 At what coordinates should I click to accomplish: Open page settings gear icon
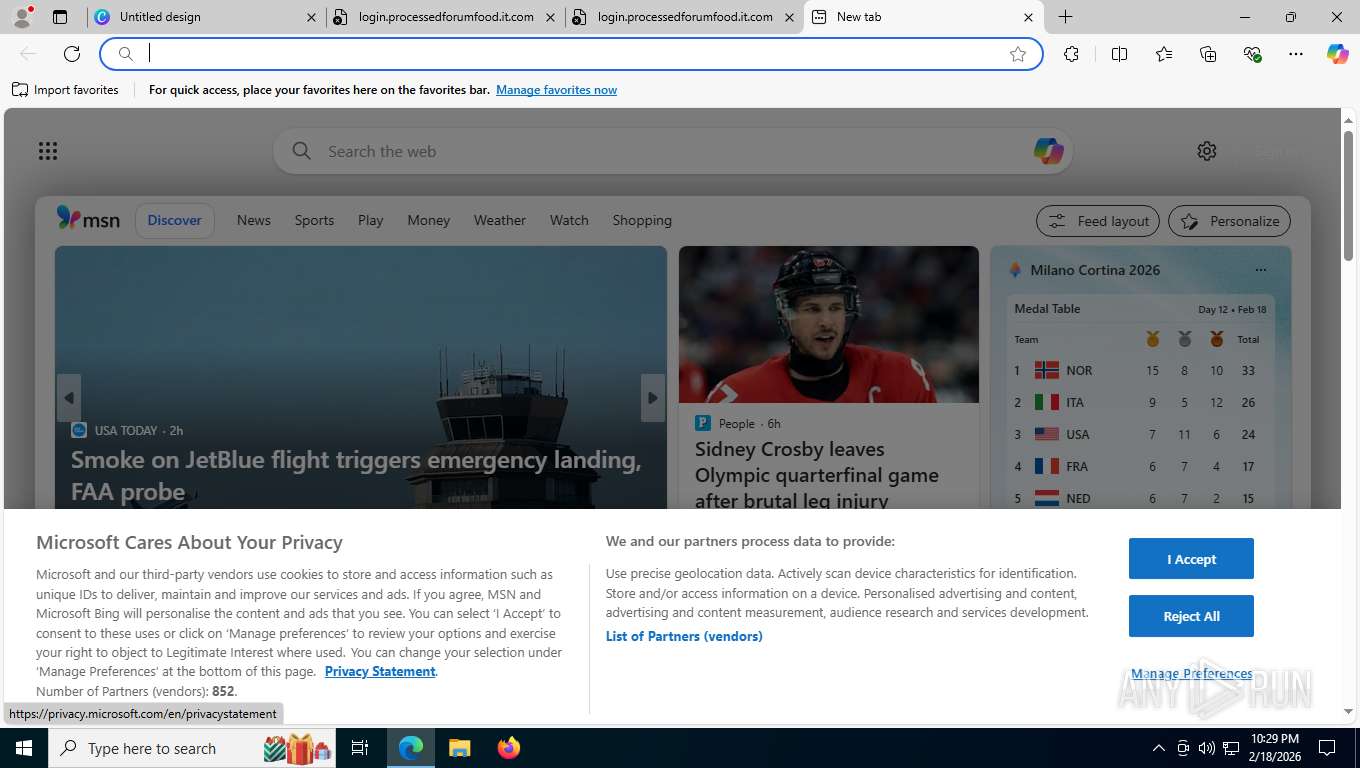tap(1207, 151)
